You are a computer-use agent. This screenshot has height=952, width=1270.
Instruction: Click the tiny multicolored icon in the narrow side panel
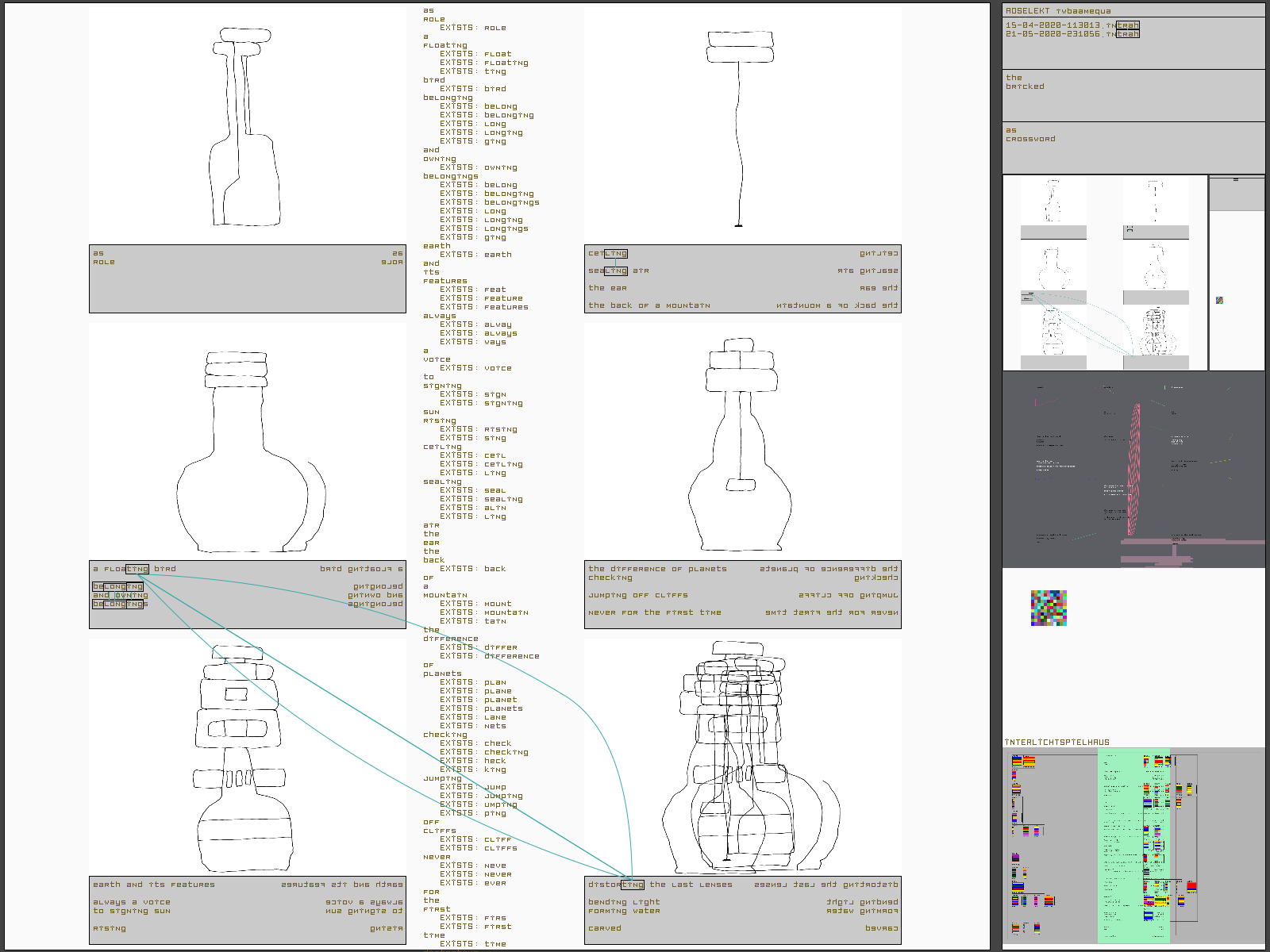pos(1219,300)
